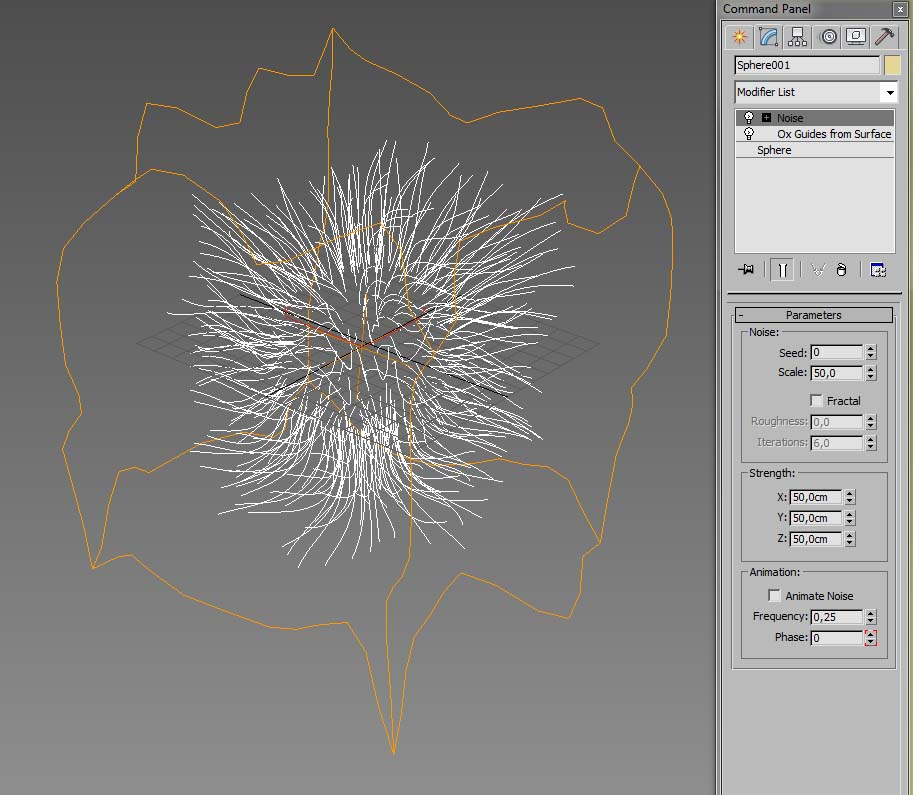Screen dimensions: 913x795
Task: Click the Seed value field
Action: [x=836, y=353]
